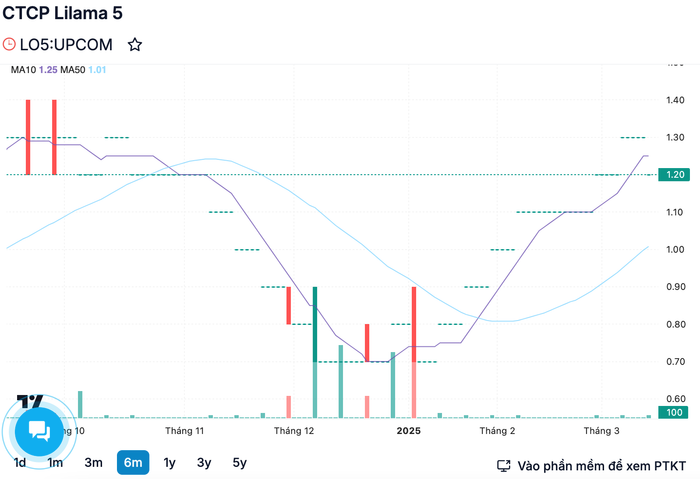This screenshot has width=700, height=479.
Task: Click the red clock icon beside LO5:UPCOM
Action: 9,44
